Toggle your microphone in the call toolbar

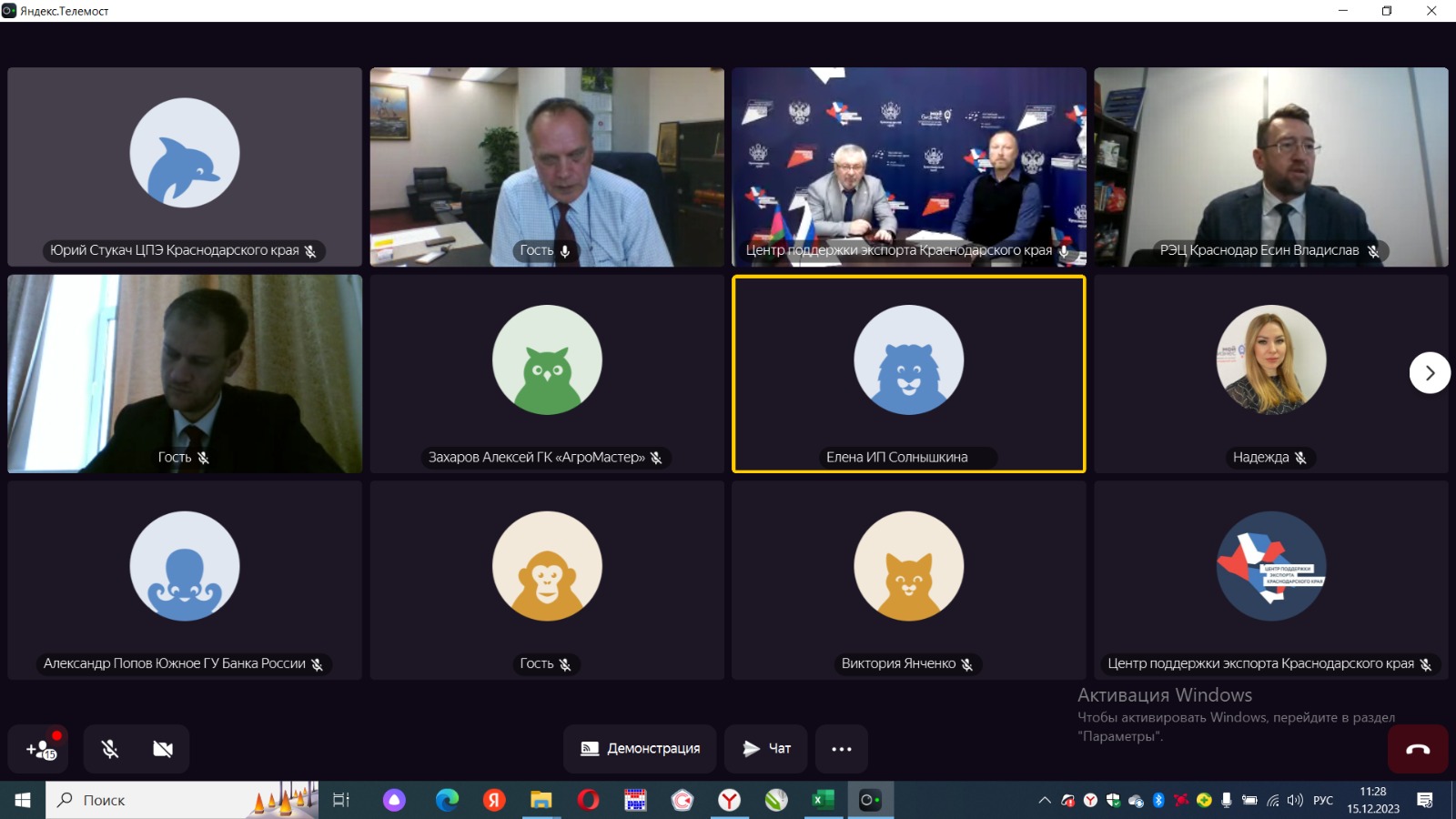point(110,749)
